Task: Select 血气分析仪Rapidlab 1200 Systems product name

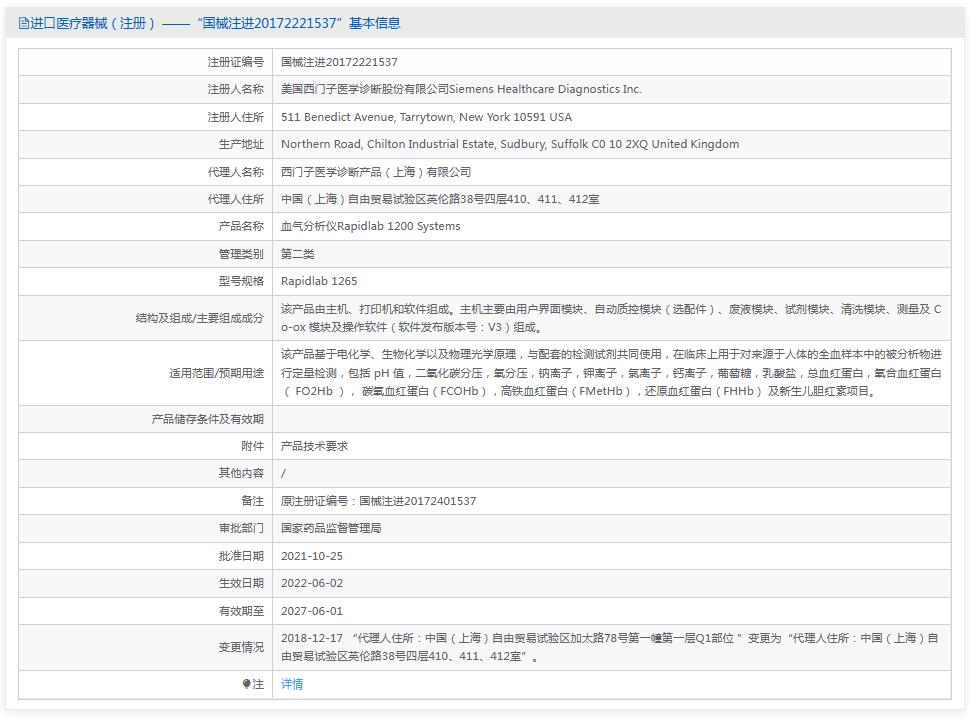Action: [x=371, y=226]
